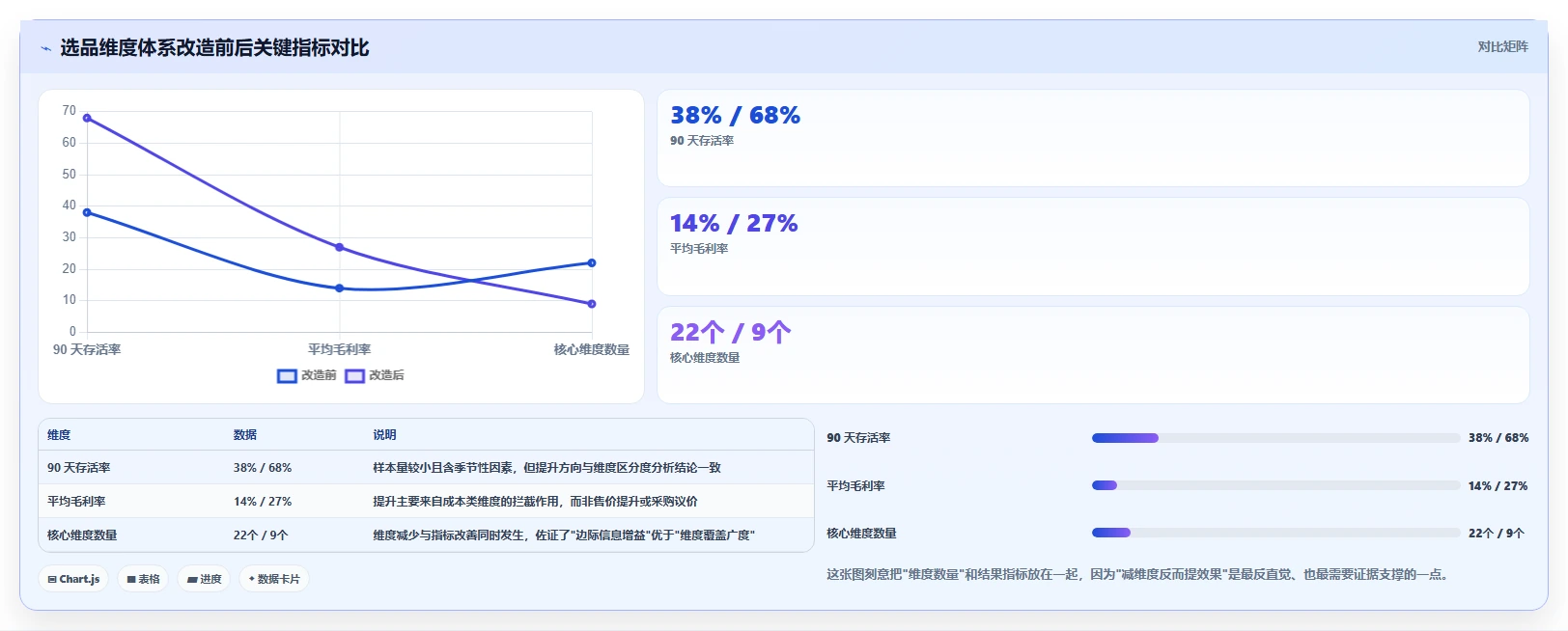
Task: Click the note starting 样本量较小且含季节性因素
Action: [x=546, y=468]
